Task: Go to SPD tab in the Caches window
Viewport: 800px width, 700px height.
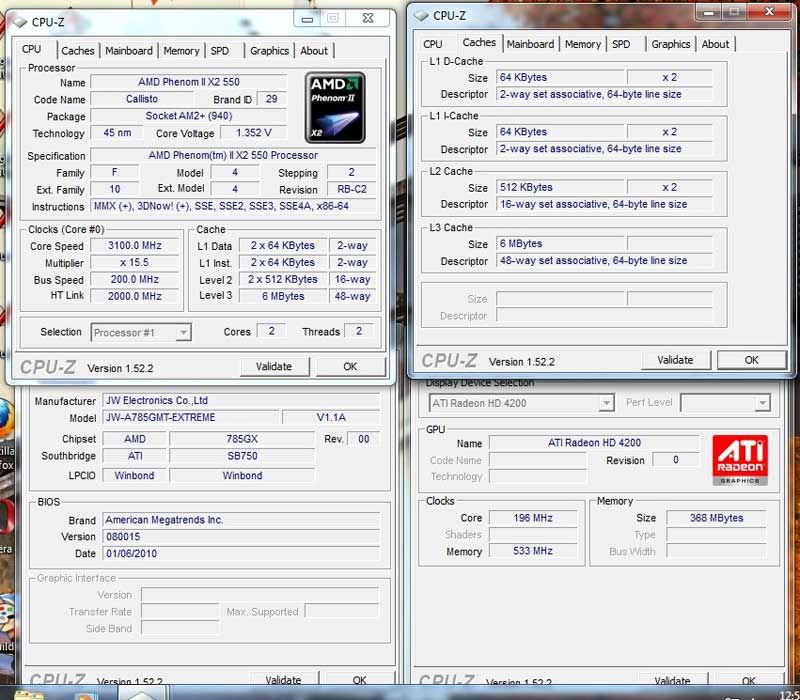Action: [621, 44]
